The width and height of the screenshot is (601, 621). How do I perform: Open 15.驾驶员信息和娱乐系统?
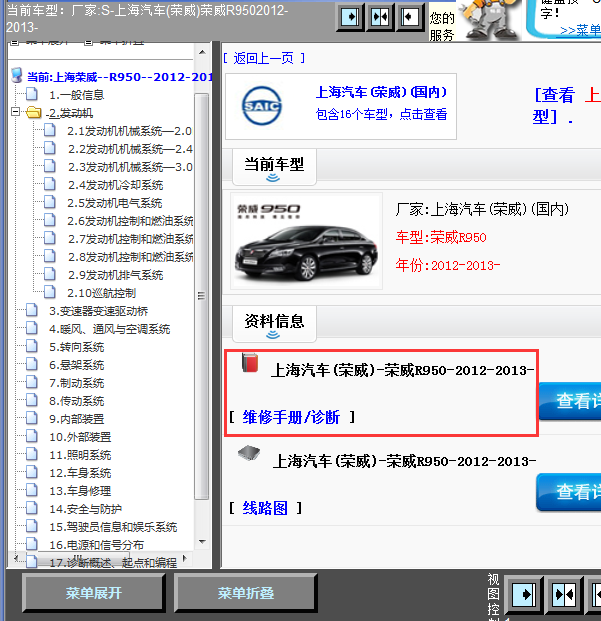click(x=113, y=527)
